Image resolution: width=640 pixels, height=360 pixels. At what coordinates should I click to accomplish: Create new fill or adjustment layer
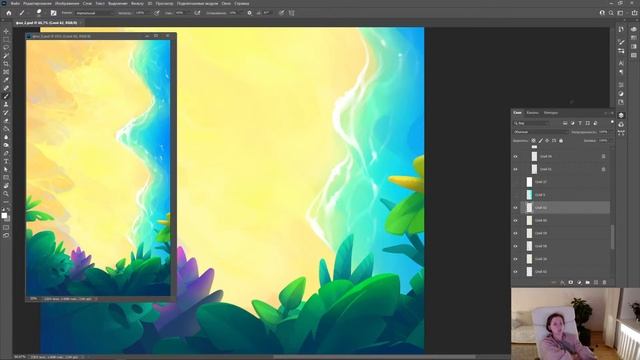(579, 282)
